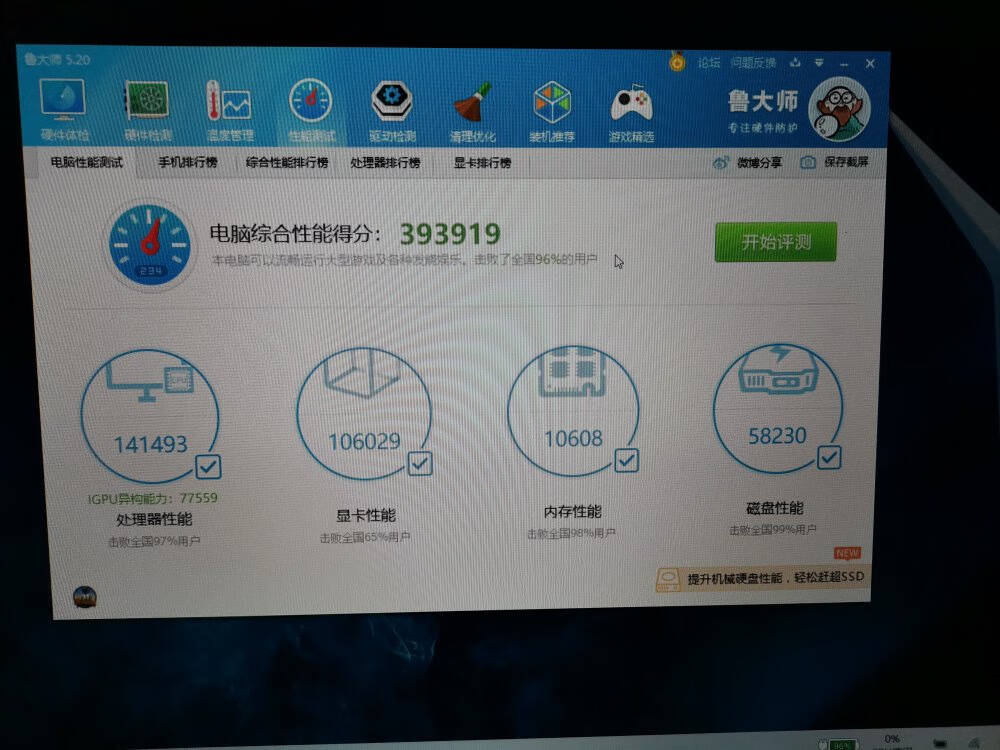The width and height of the screenshot is (1000, 750).
Task: Click the 显卡性能 label
Action: 366,515
